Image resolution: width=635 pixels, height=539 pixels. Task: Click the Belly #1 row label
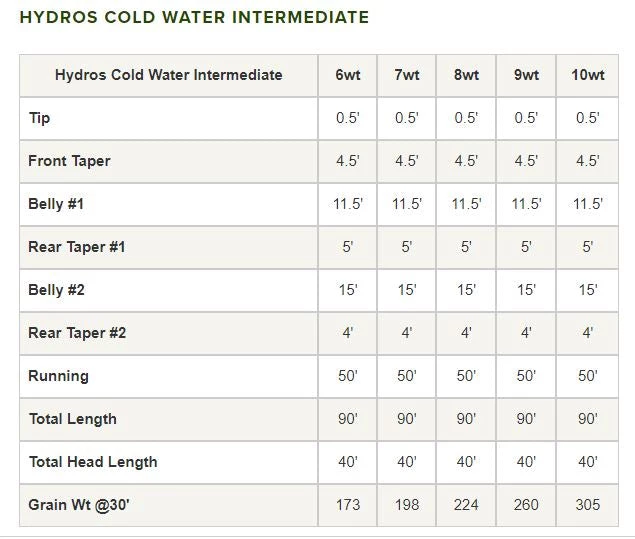tap(56, 204)
